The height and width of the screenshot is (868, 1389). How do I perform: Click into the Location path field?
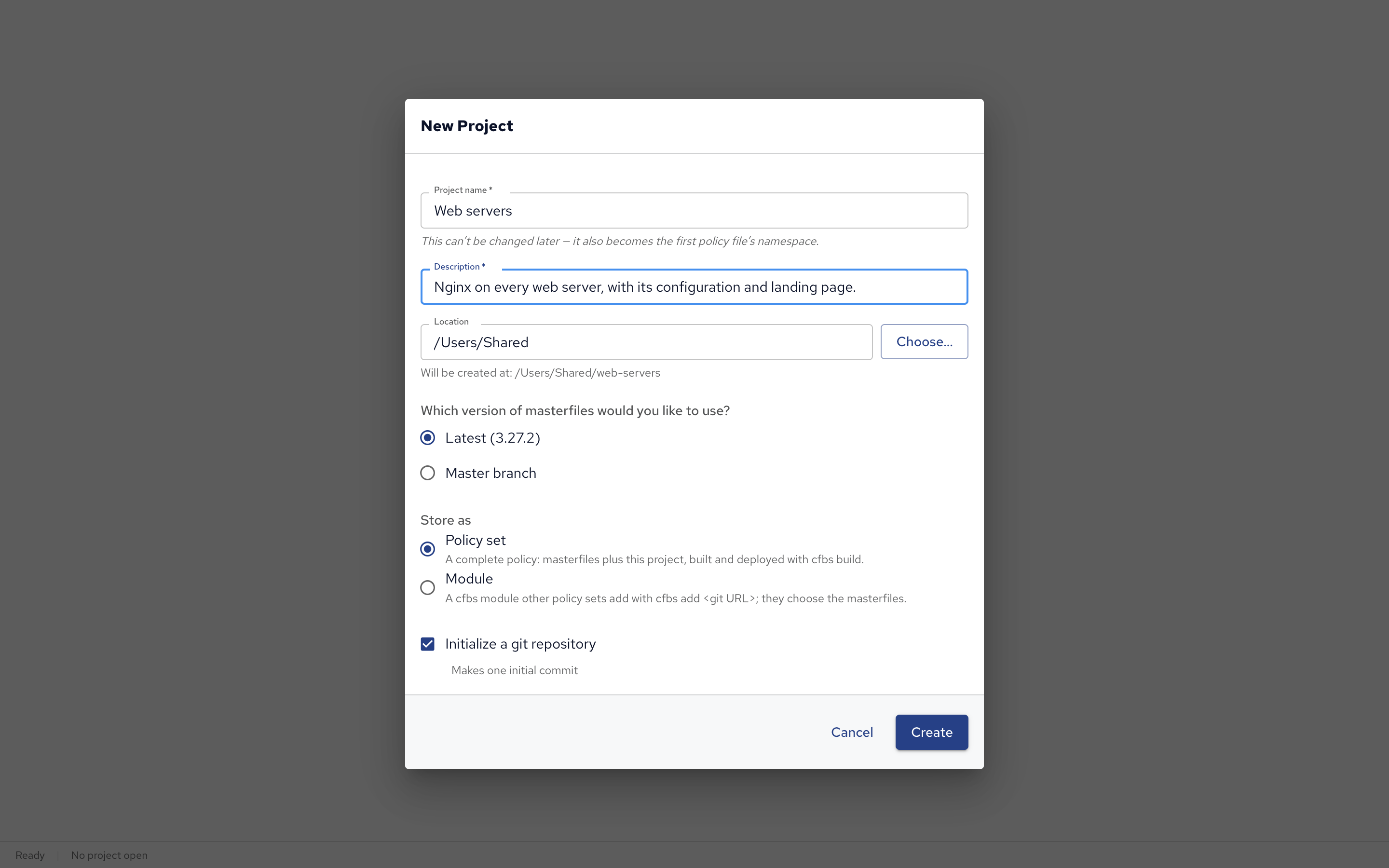(646, 342)
